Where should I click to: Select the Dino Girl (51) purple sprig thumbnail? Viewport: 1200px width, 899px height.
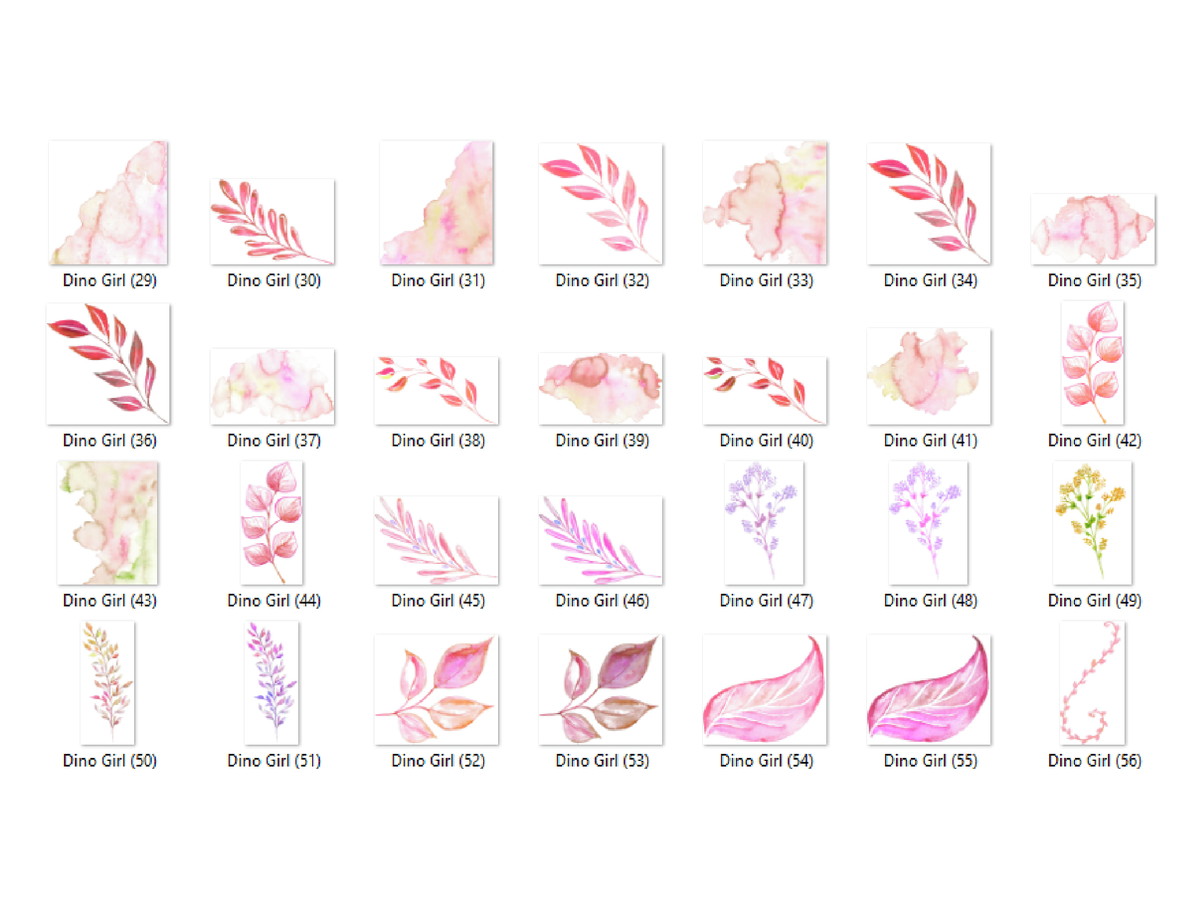(272, 683)
